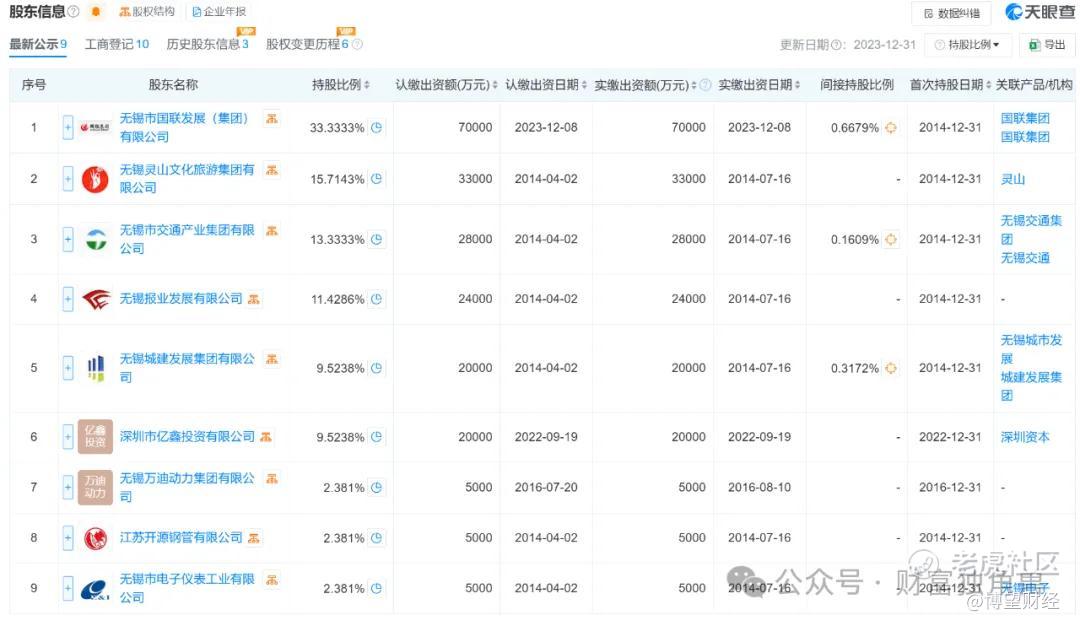Image resolution: width=1080 pixels, height=626 pixels.
Task: Open 深圳市亿鑫投资有限公司 link
Action: 187,437
